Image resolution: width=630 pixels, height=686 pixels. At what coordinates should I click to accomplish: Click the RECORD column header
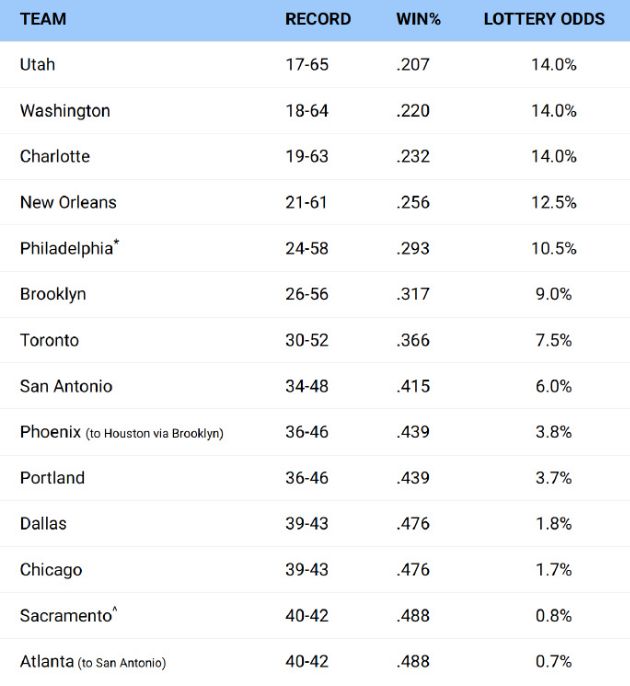point(318,19)
